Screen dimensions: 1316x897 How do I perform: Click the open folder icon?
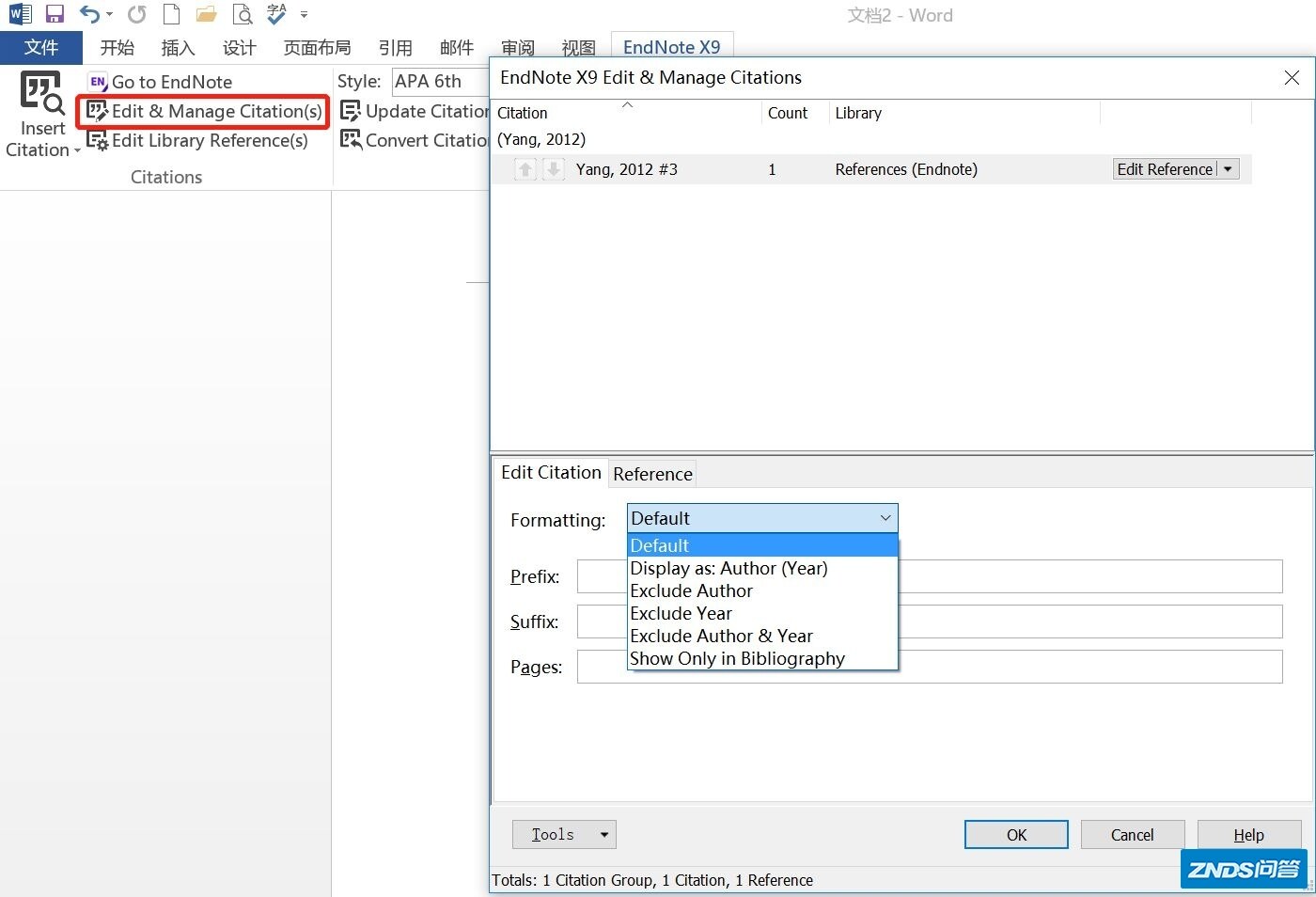[x=206, y=14]
